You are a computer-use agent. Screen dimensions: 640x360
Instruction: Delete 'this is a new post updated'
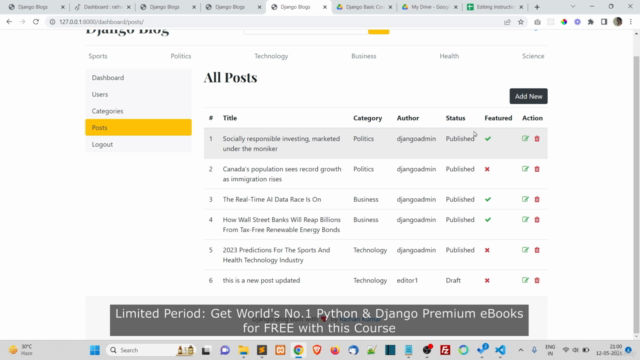click(x=537, y=280)
